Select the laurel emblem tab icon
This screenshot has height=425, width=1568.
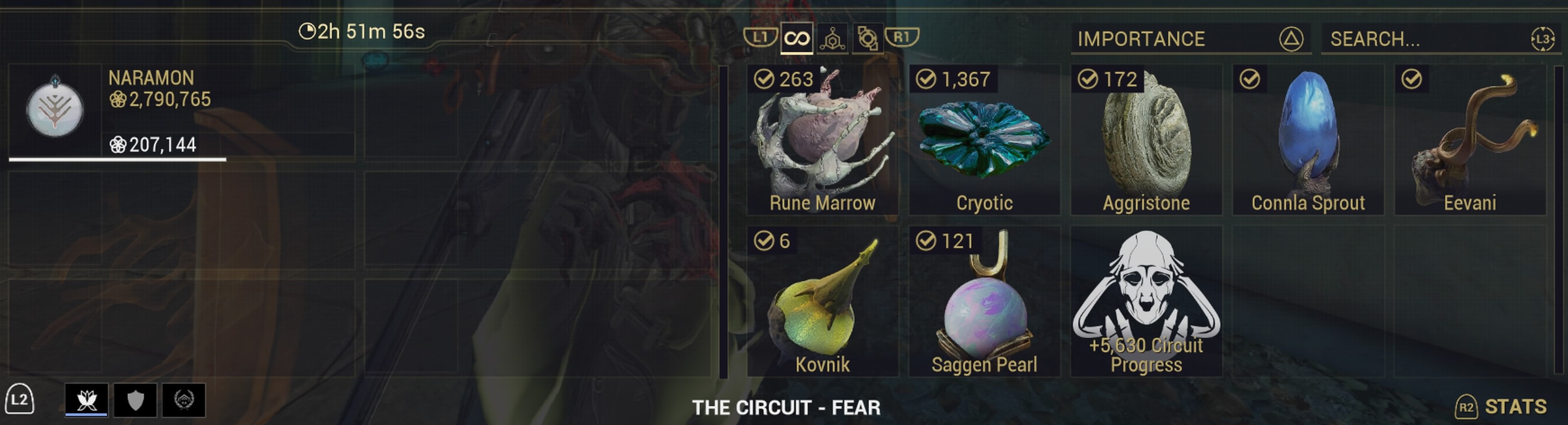click(184, 399)
